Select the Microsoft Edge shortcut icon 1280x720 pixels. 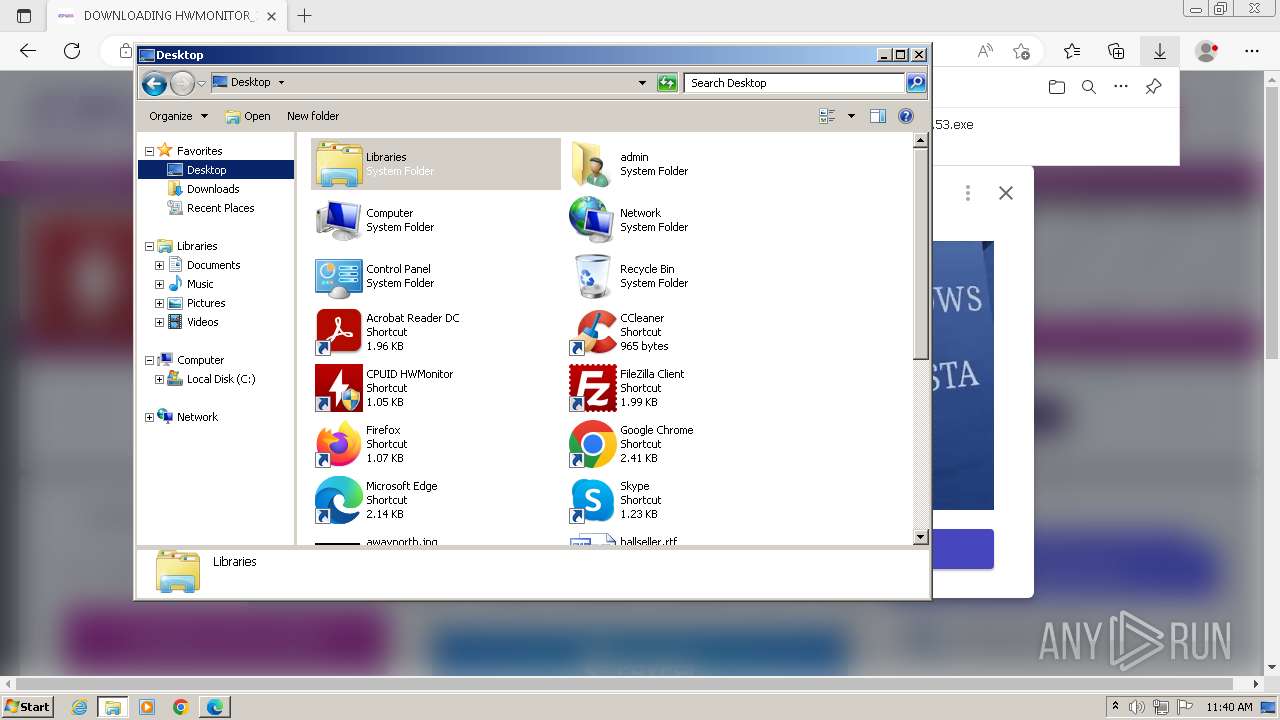point(338,500)
